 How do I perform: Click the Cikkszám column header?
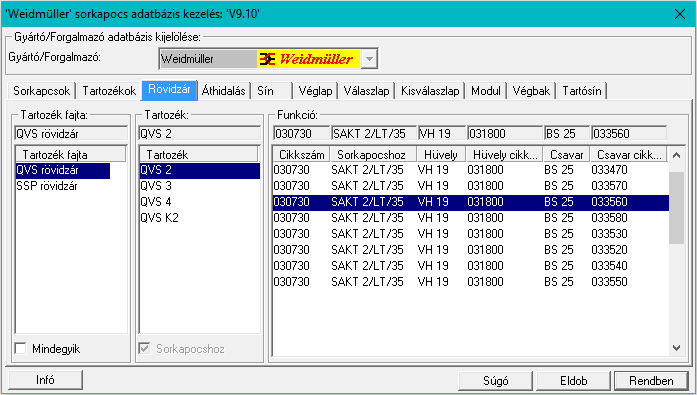point(301,155)
